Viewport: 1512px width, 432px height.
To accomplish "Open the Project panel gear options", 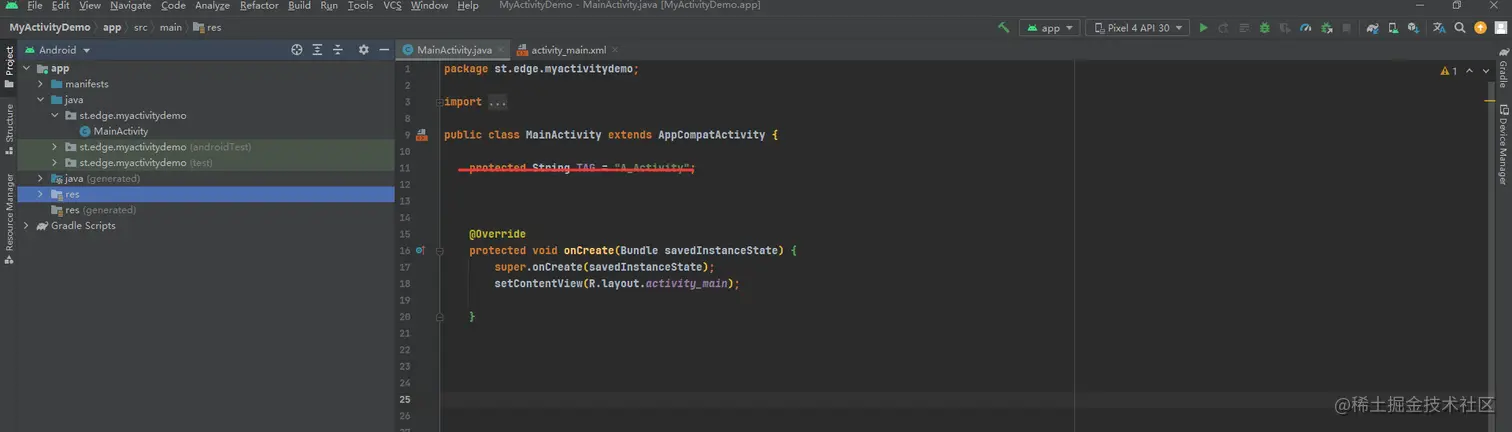I will 363,50.
